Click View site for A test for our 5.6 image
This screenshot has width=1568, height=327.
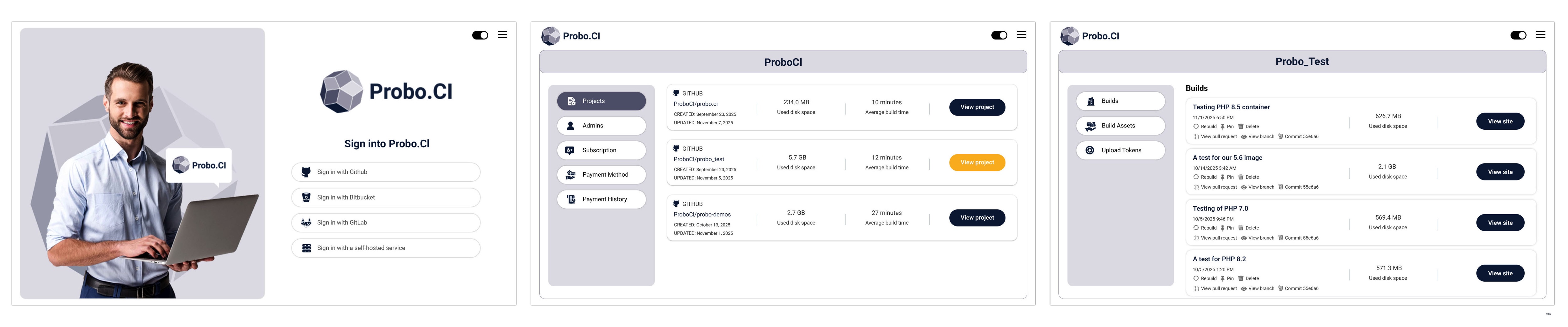tap(1500, 172)
